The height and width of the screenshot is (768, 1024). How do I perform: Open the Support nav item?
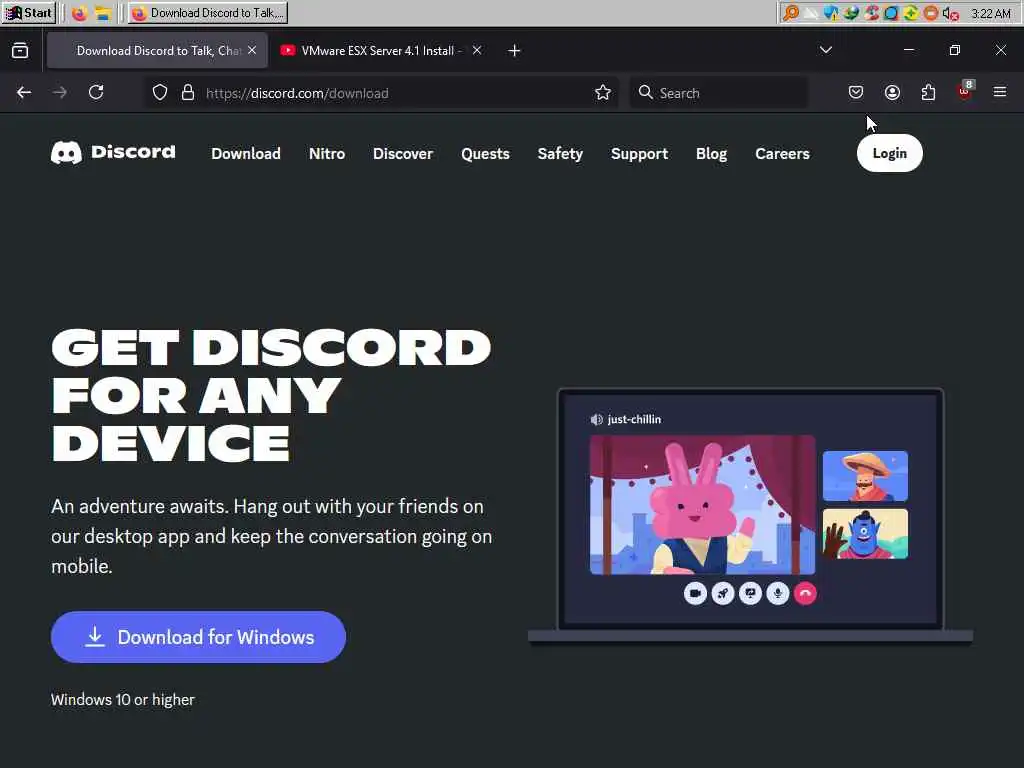click(639, 153)
